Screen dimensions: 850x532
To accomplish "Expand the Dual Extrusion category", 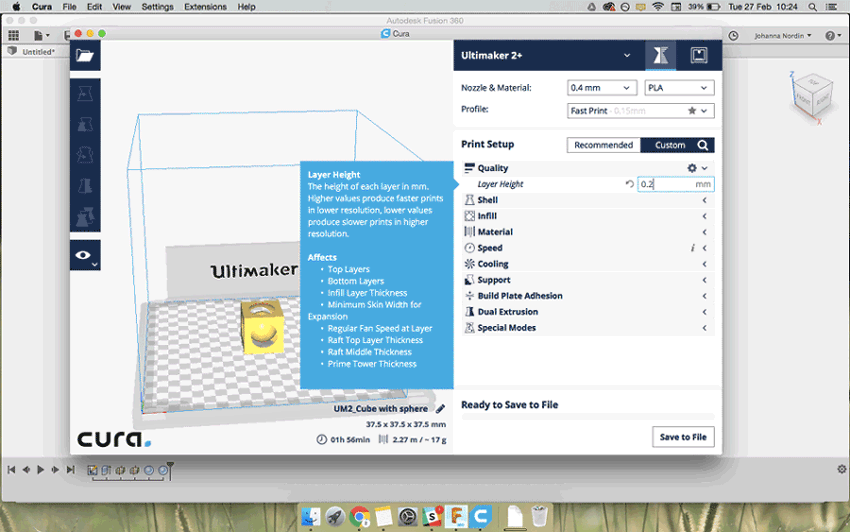I will [704, 312].
